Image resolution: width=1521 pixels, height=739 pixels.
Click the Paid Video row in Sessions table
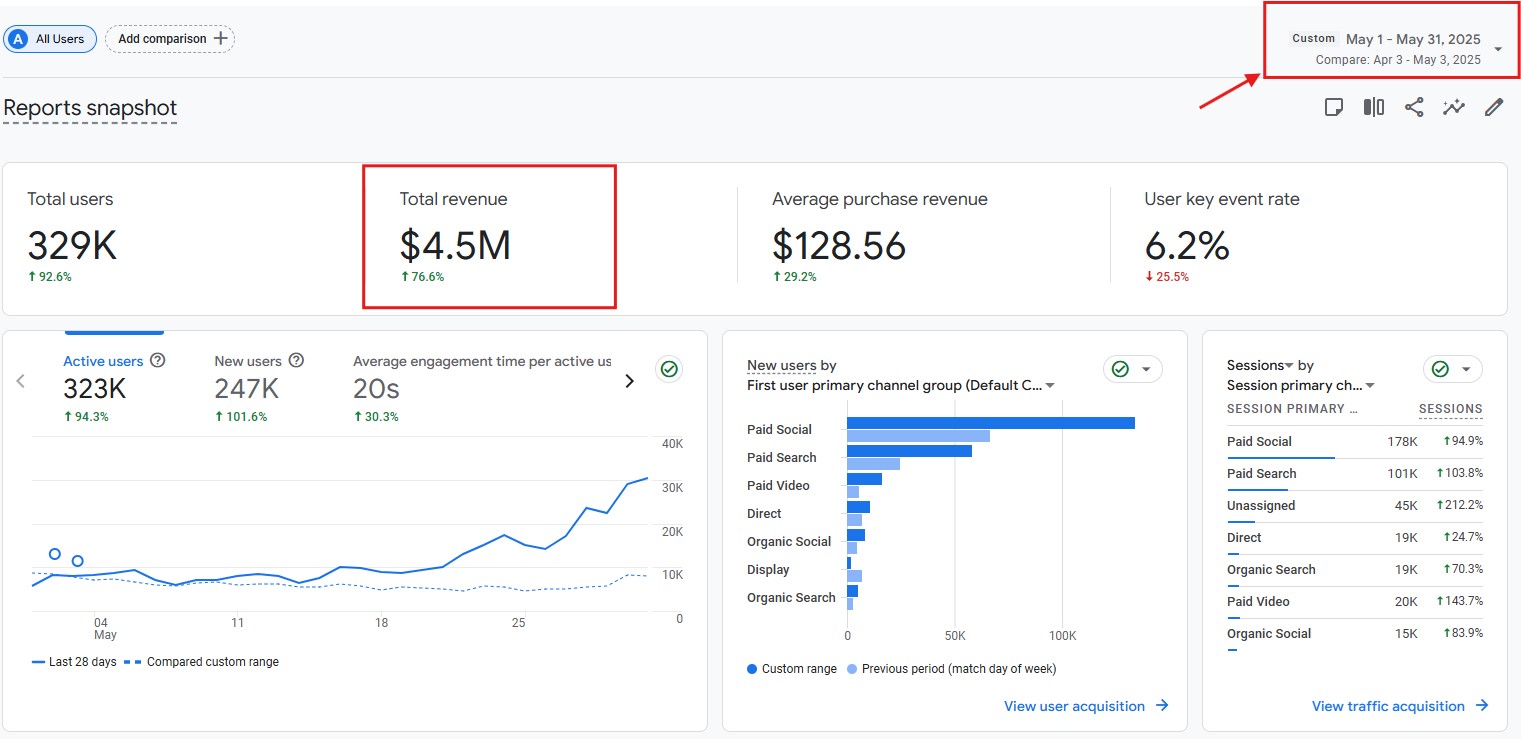tap(1355, 602)
